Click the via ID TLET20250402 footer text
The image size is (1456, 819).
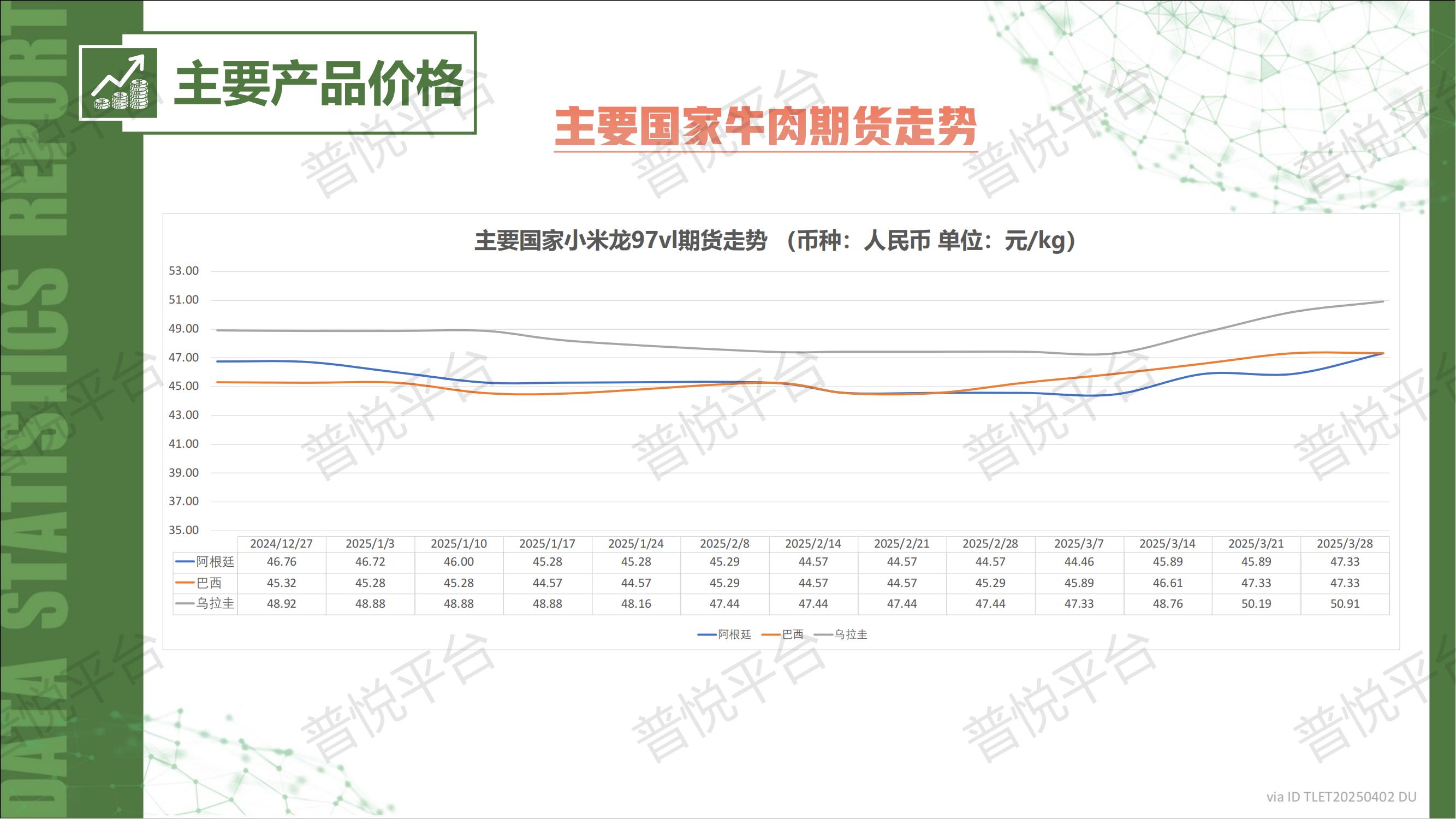coord(1341,797)
